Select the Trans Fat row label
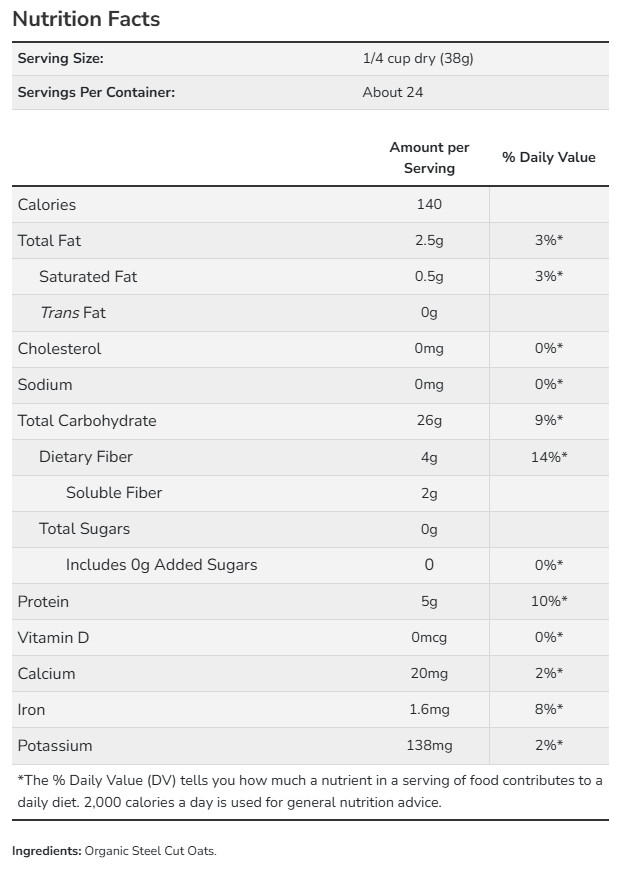This screenshot has width=624, height=870. click(x=72, y=313)
